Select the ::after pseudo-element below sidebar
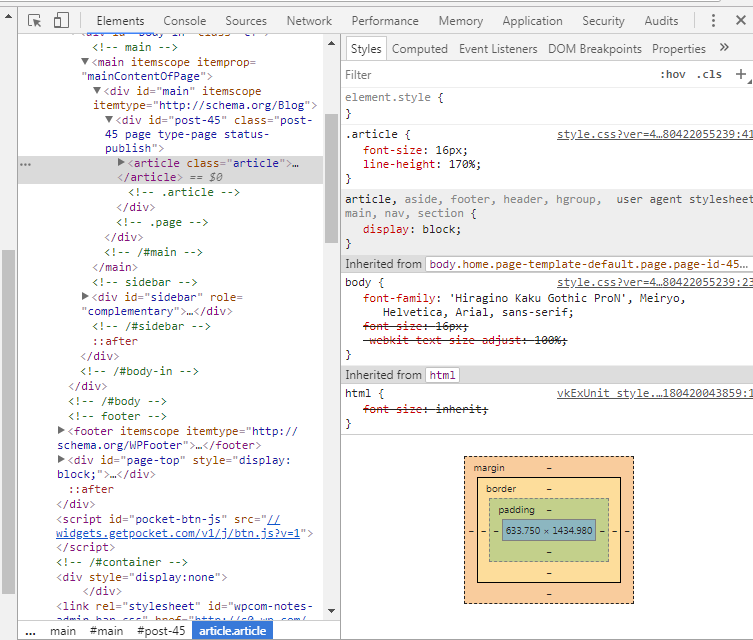The width and height of the screenshot is (753, 640). tap(115, 341)
